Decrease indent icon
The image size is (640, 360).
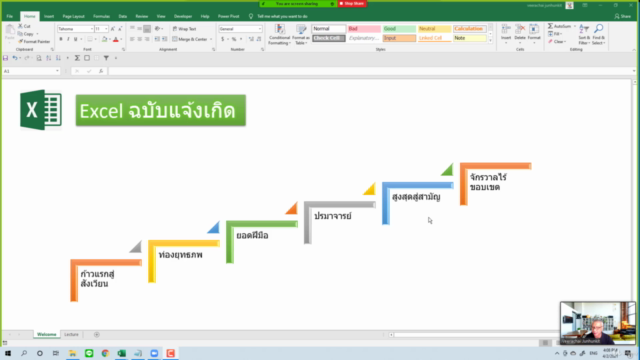[157, 39]
